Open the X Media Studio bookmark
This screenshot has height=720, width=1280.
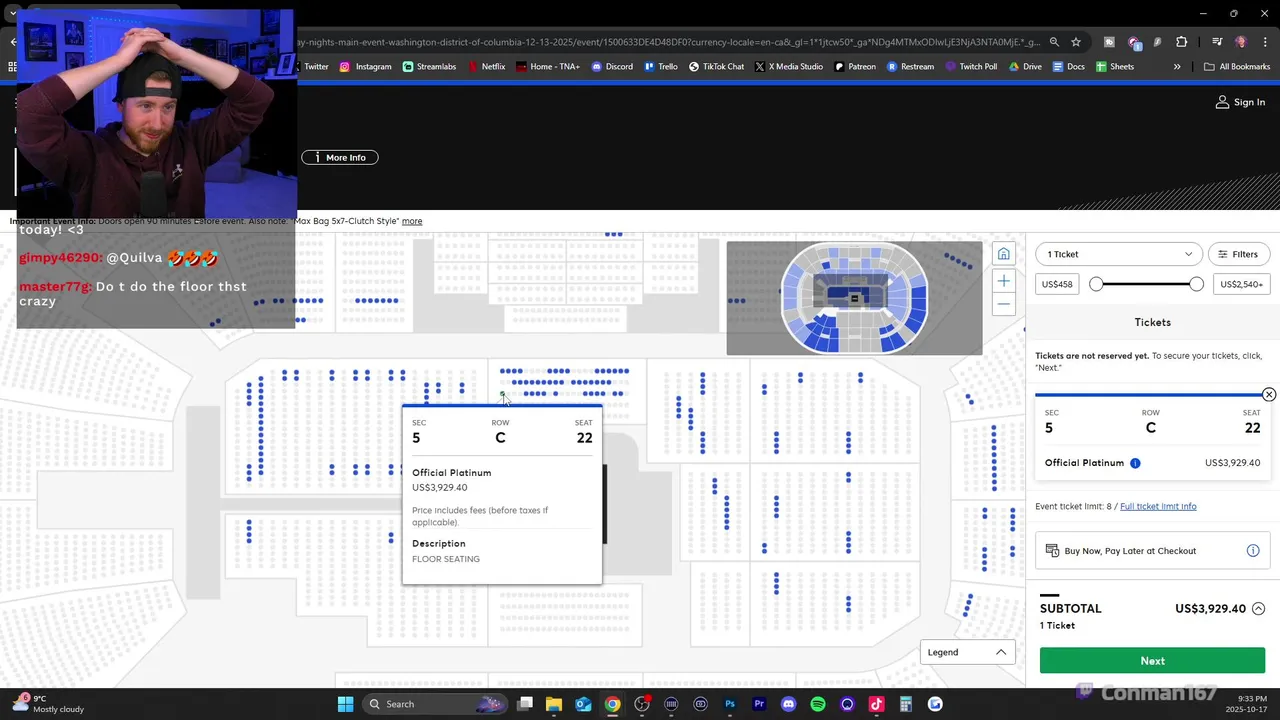coord(789,67)
